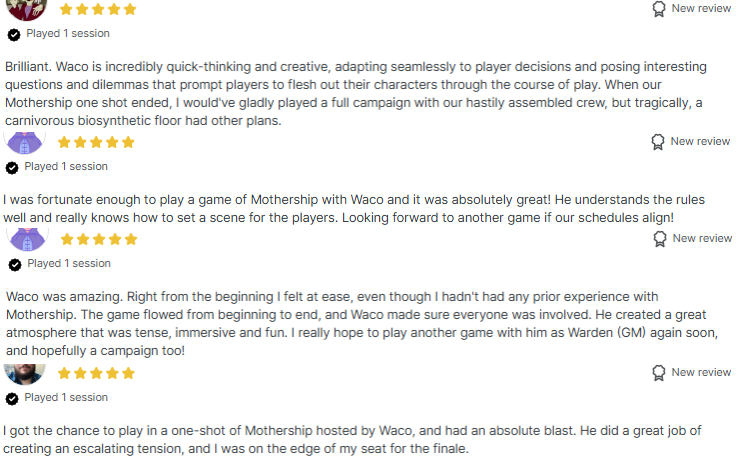Click the award ribbon icon on the topmost review
The height and width of the screenshot is (460, 737).
pos(659,9)
